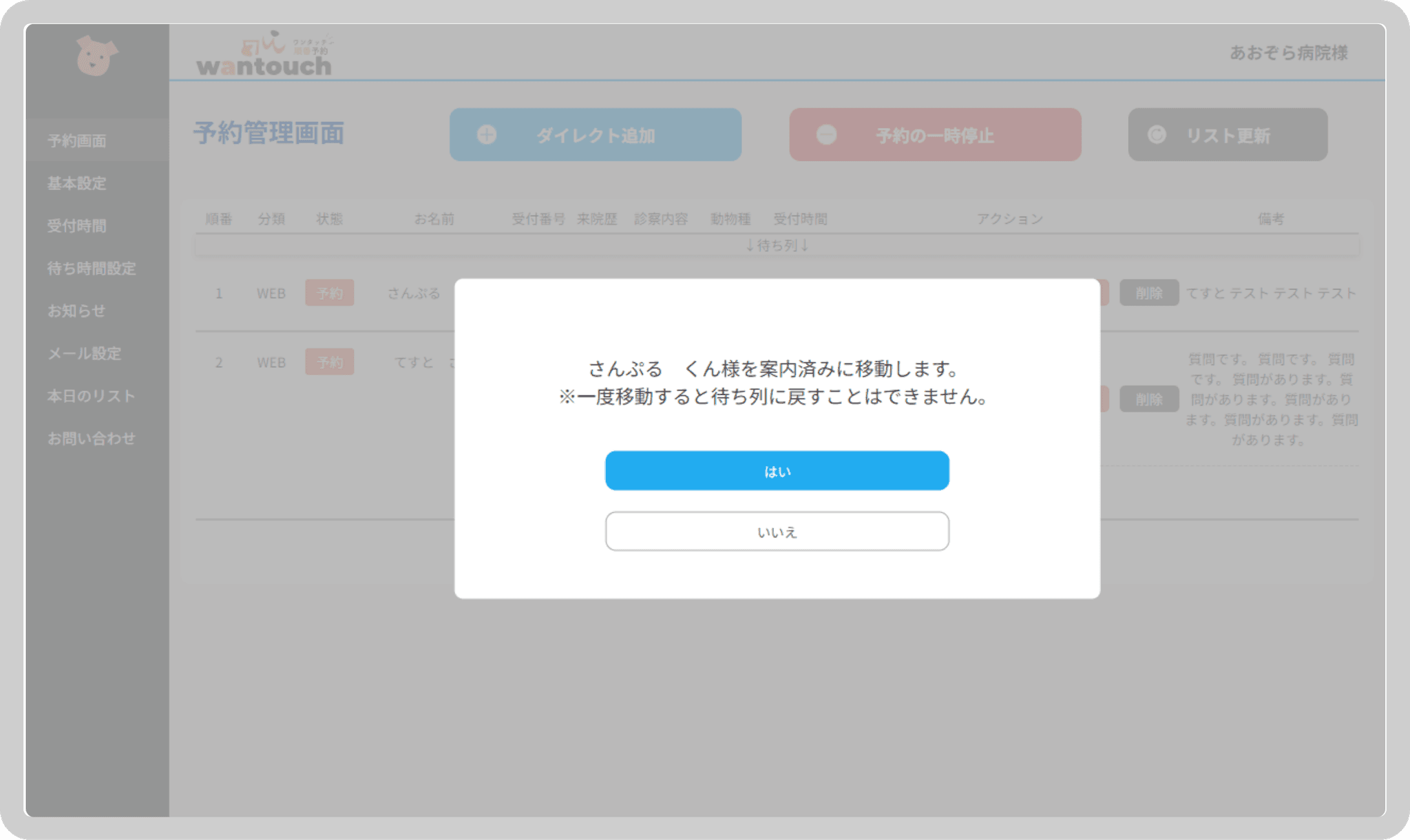Click the 予約 status badge on row 1
This screenshot has height=840, width=1410.
pos(330,293)
